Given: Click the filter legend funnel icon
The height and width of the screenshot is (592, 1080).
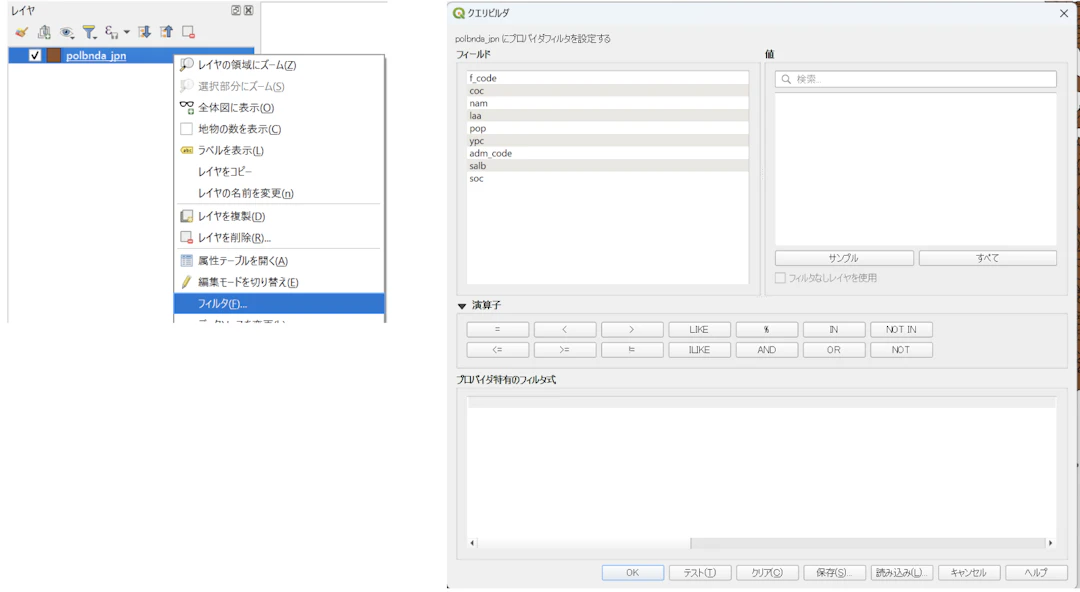Looking at the screenshot, I should (89, 32).
